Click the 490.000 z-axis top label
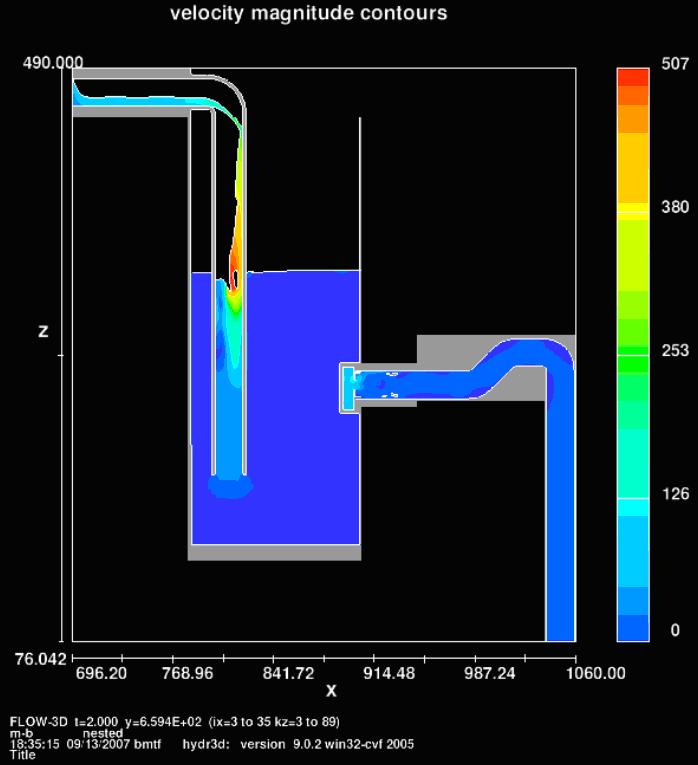Screen dimensions: 698x765 53,62
